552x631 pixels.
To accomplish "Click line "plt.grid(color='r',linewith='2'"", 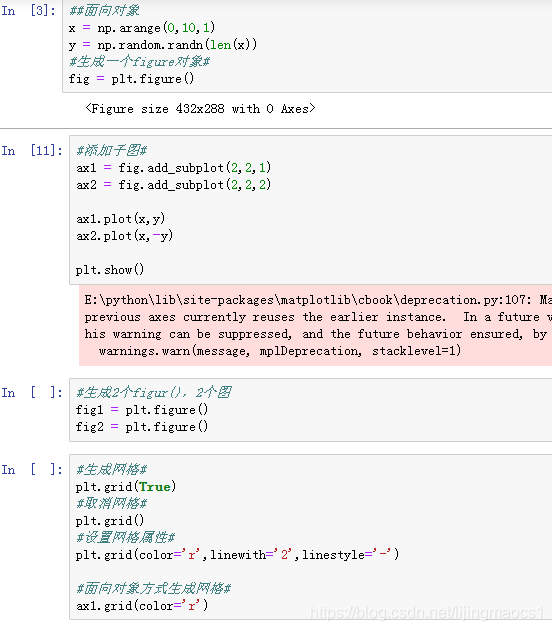I will (x=237, y=555).
